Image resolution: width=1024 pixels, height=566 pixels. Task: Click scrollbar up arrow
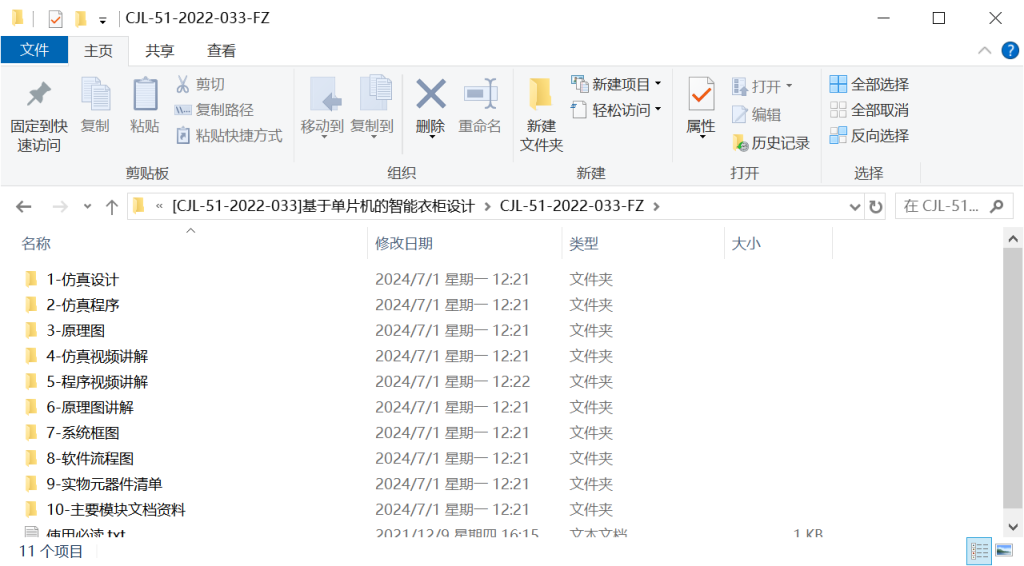point(1013,239)
